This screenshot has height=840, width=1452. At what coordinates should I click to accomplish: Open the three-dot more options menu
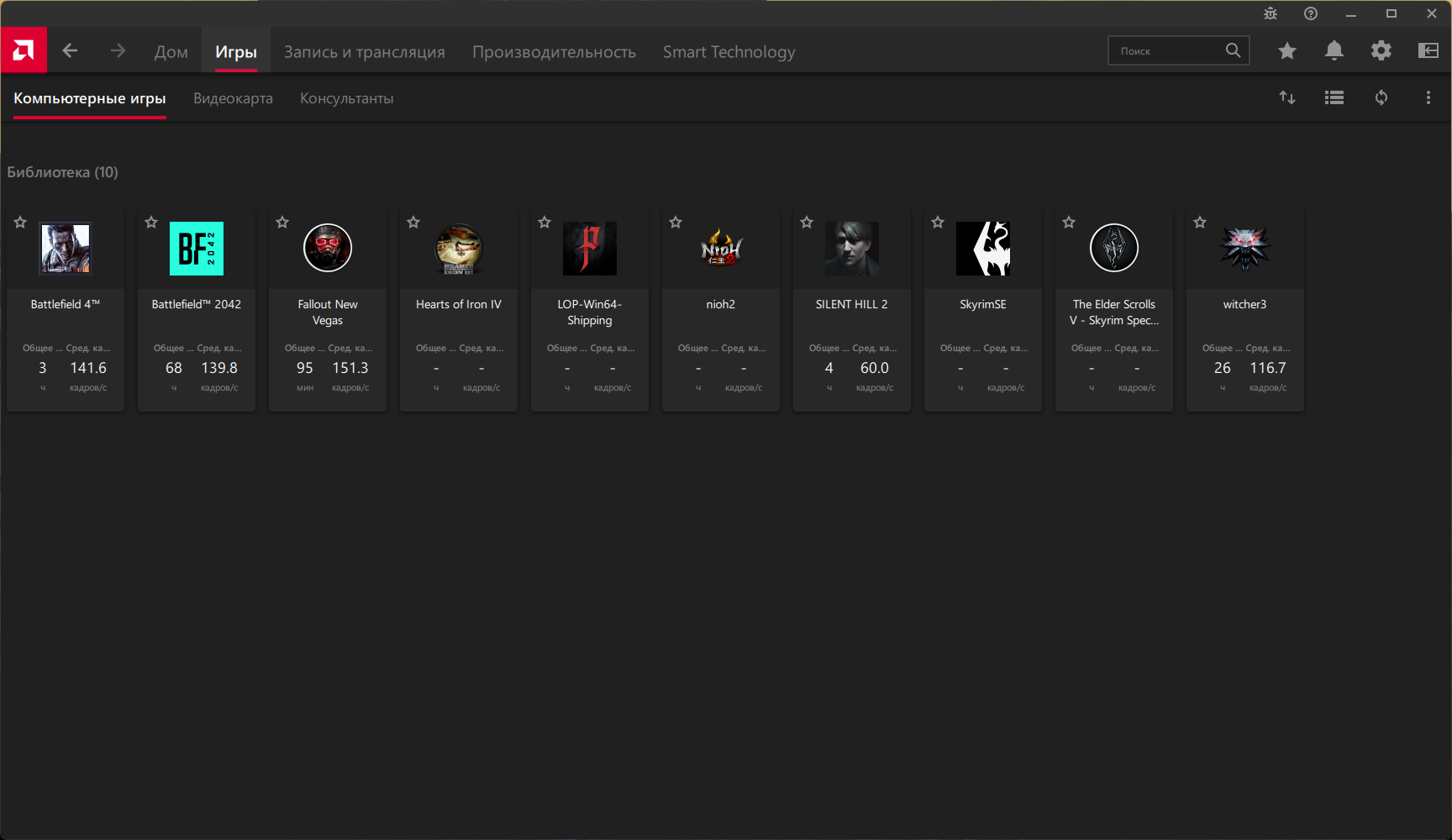(1428, 97)
